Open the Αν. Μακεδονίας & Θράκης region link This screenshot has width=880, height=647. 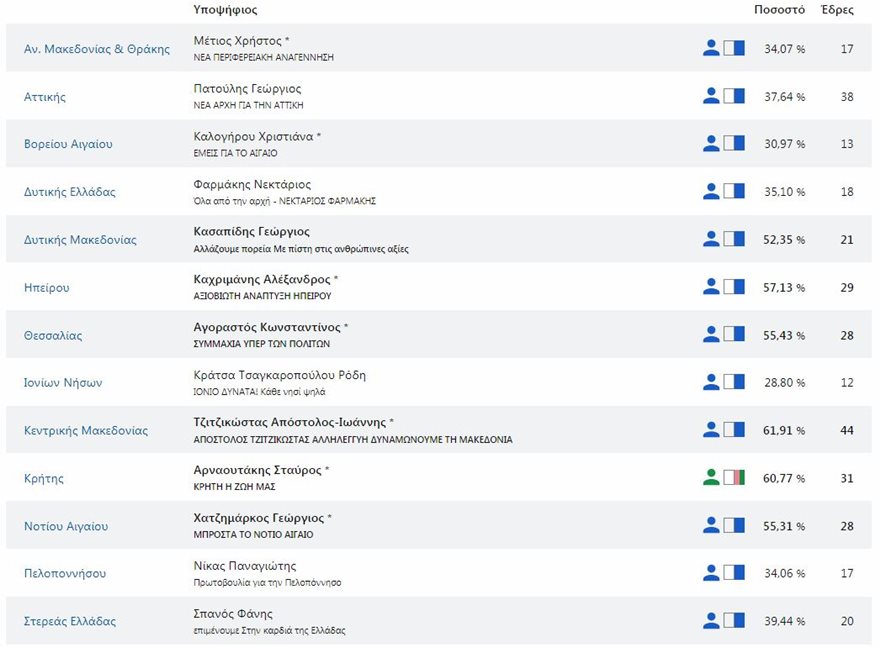(x=97, y=49)
